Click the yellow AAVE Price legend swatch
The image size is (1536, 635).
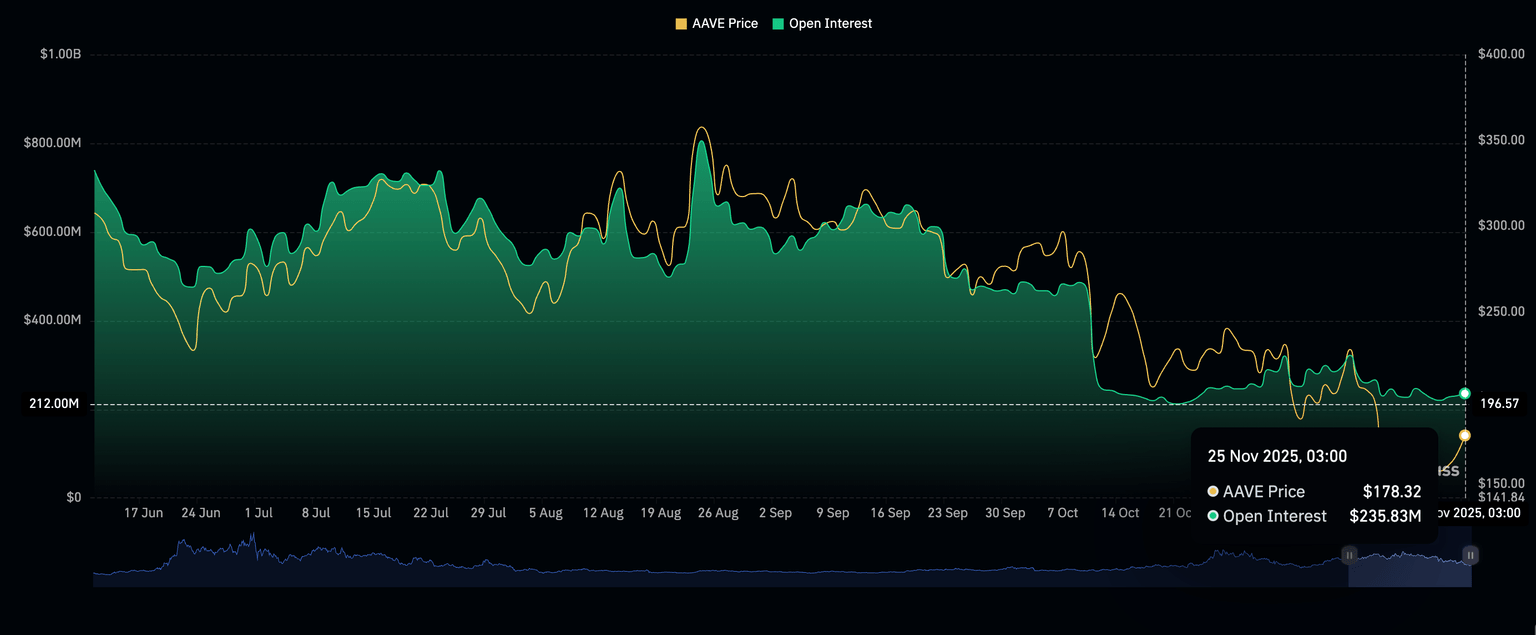(679, 23)
